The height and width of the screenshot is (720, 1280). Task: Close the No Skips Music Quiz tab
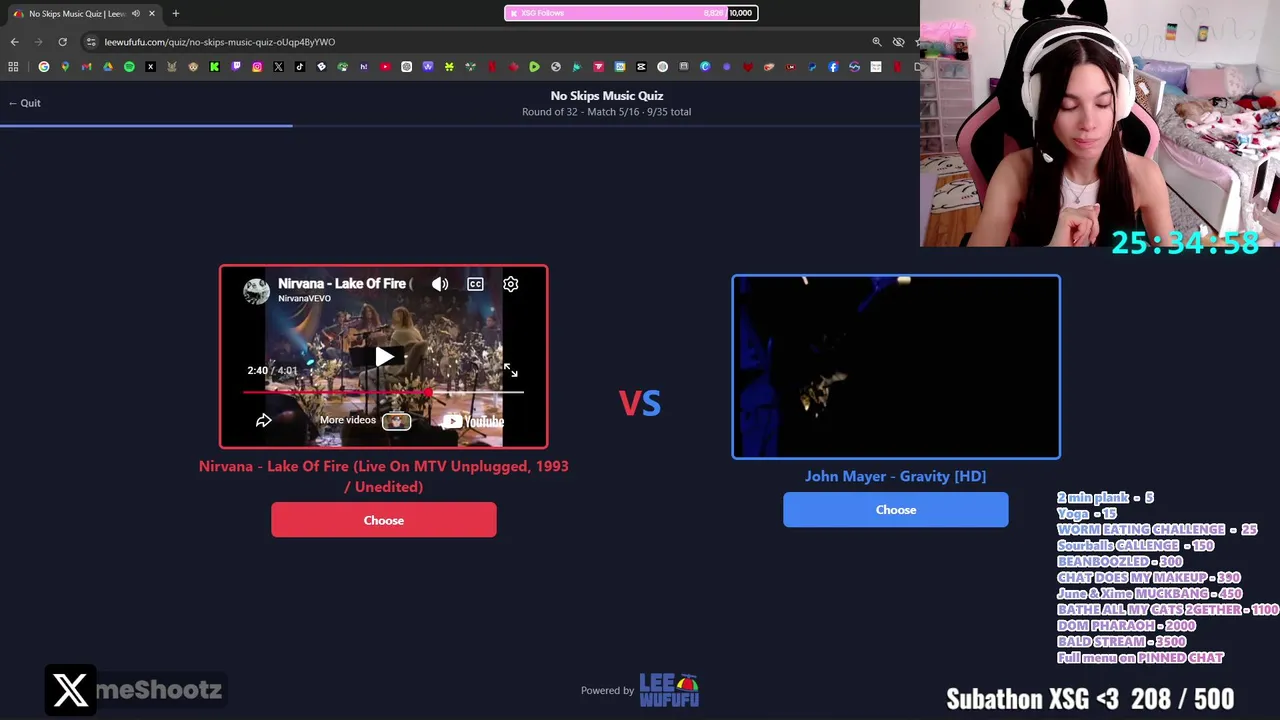point(152,13)
